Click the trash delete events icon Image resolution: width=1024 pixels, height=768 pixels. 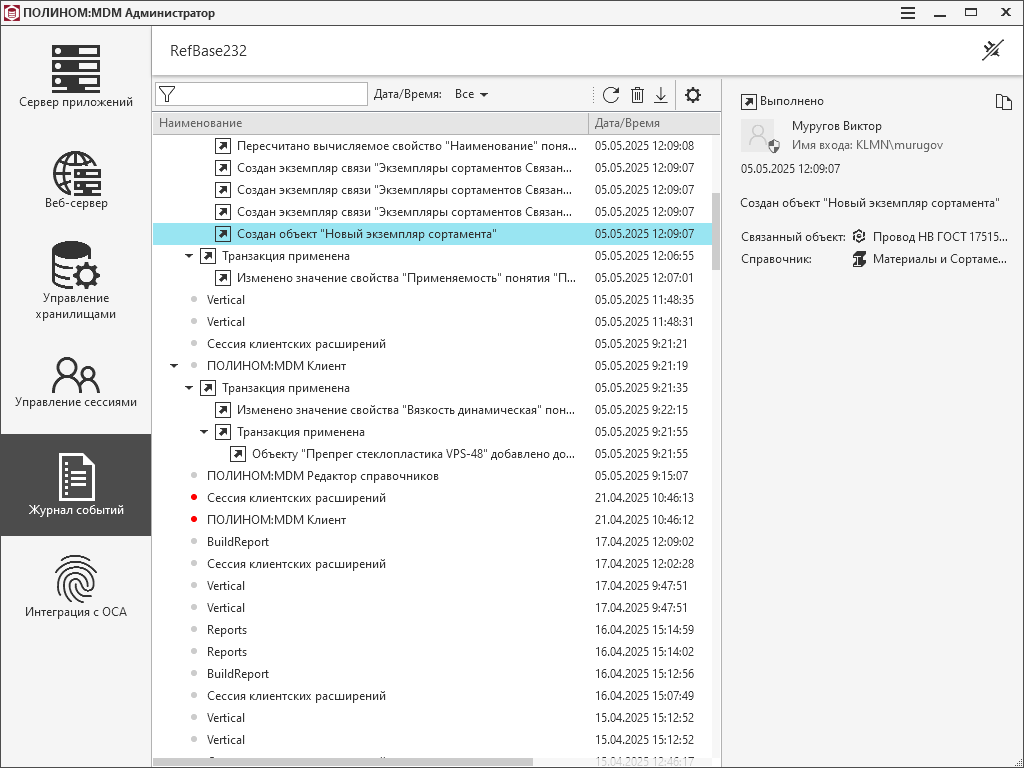(637, 95)
